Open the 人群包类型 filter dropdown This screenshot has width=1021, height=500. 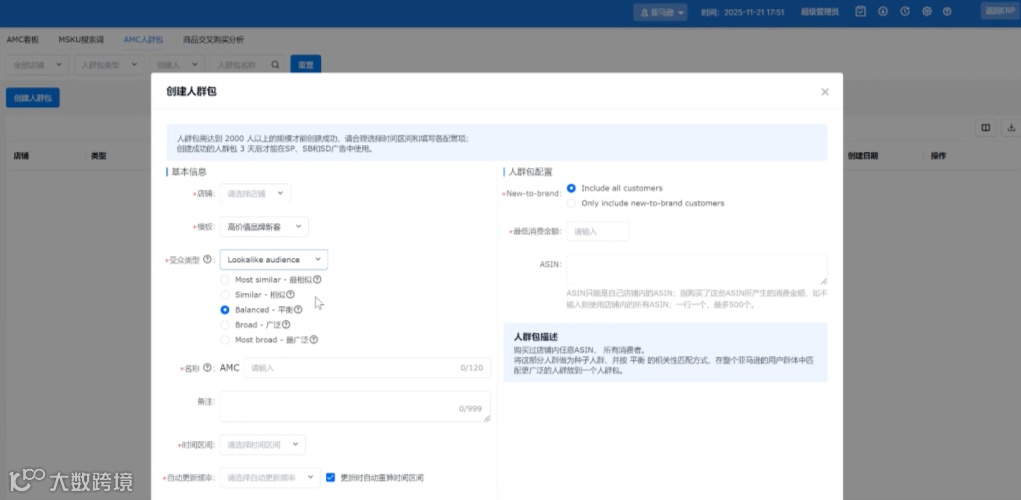pyautogui.click(x=109, y=65)
